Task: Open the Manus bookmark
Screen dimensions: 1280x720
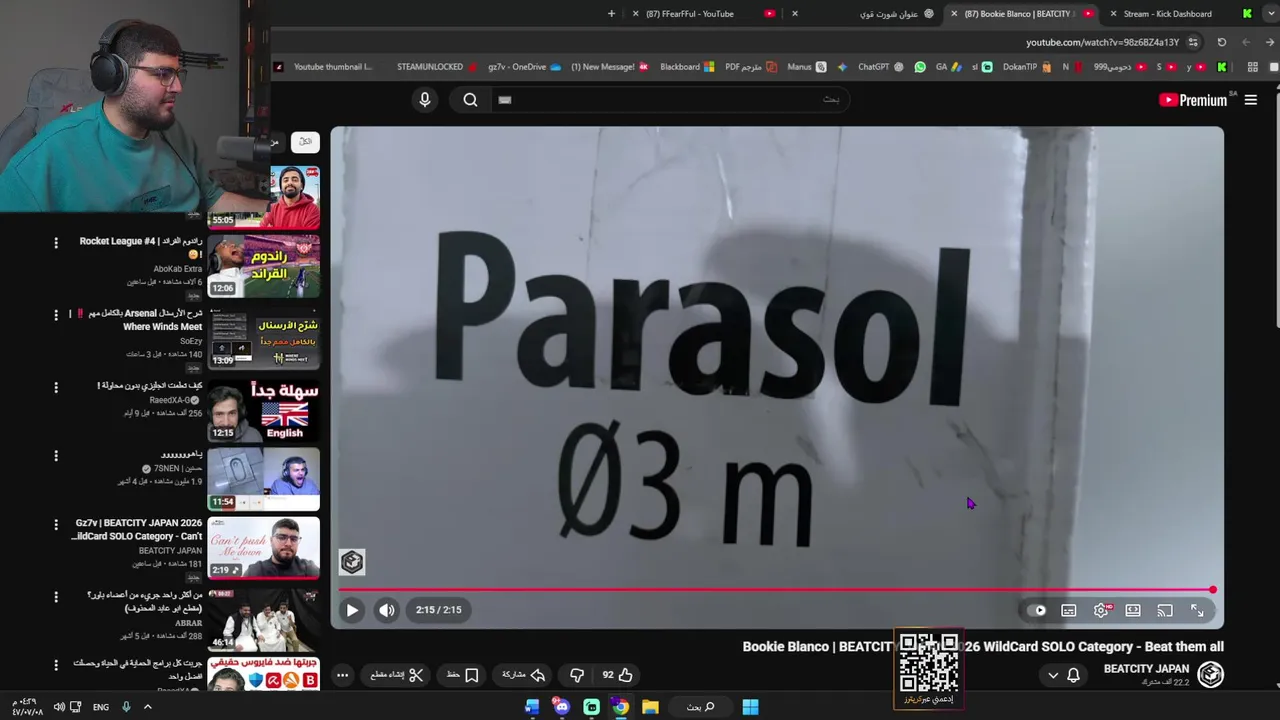Action: 806,67
